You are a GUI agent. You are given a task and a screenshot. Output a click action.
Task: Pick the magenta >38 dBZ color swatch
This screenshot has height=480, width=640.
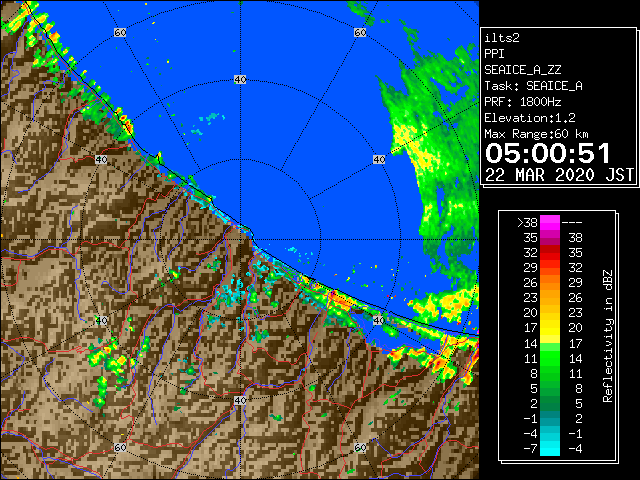click(550, 223)
